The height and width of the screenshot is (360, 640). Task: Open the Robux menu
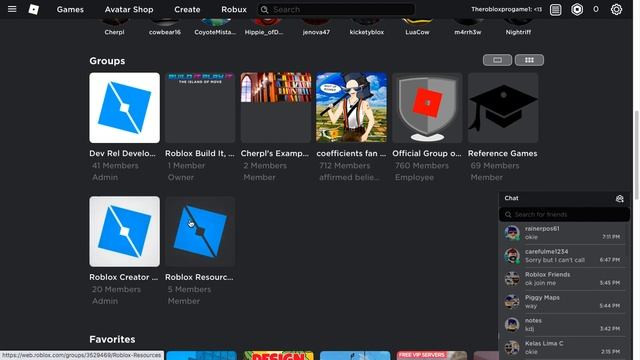[234, 9]
